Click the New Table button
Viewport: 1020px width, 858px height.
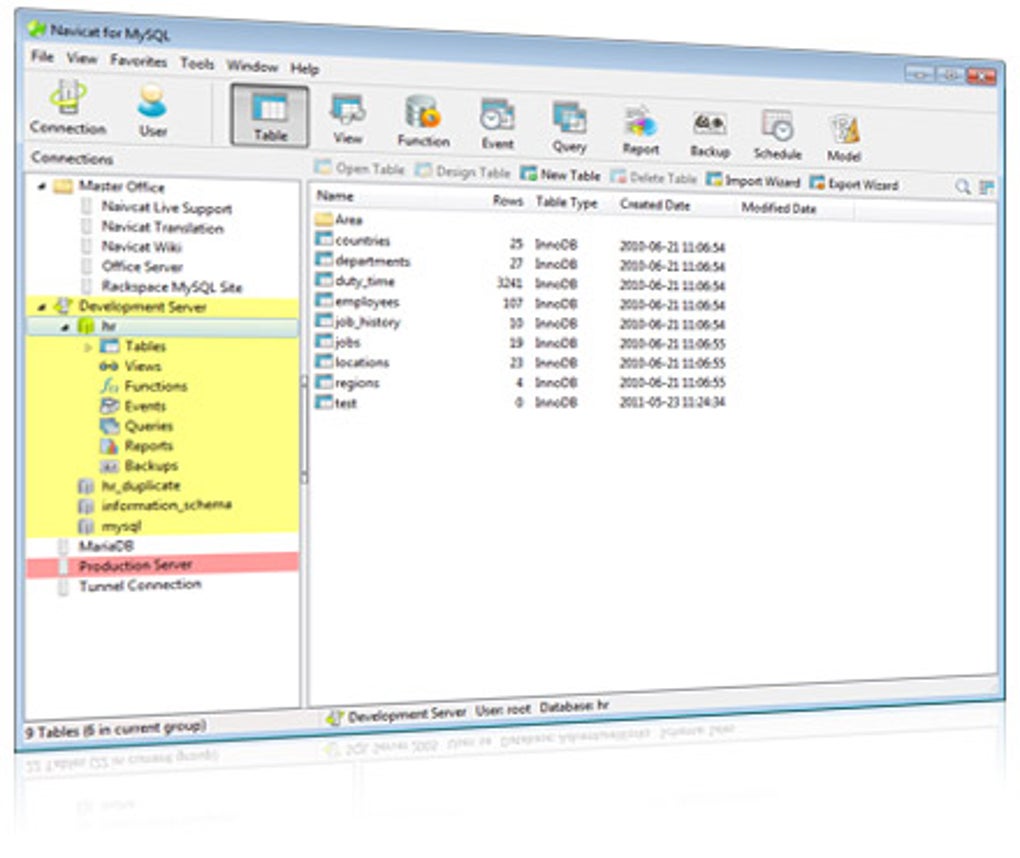pyautogui.click(x=560, y=174)
